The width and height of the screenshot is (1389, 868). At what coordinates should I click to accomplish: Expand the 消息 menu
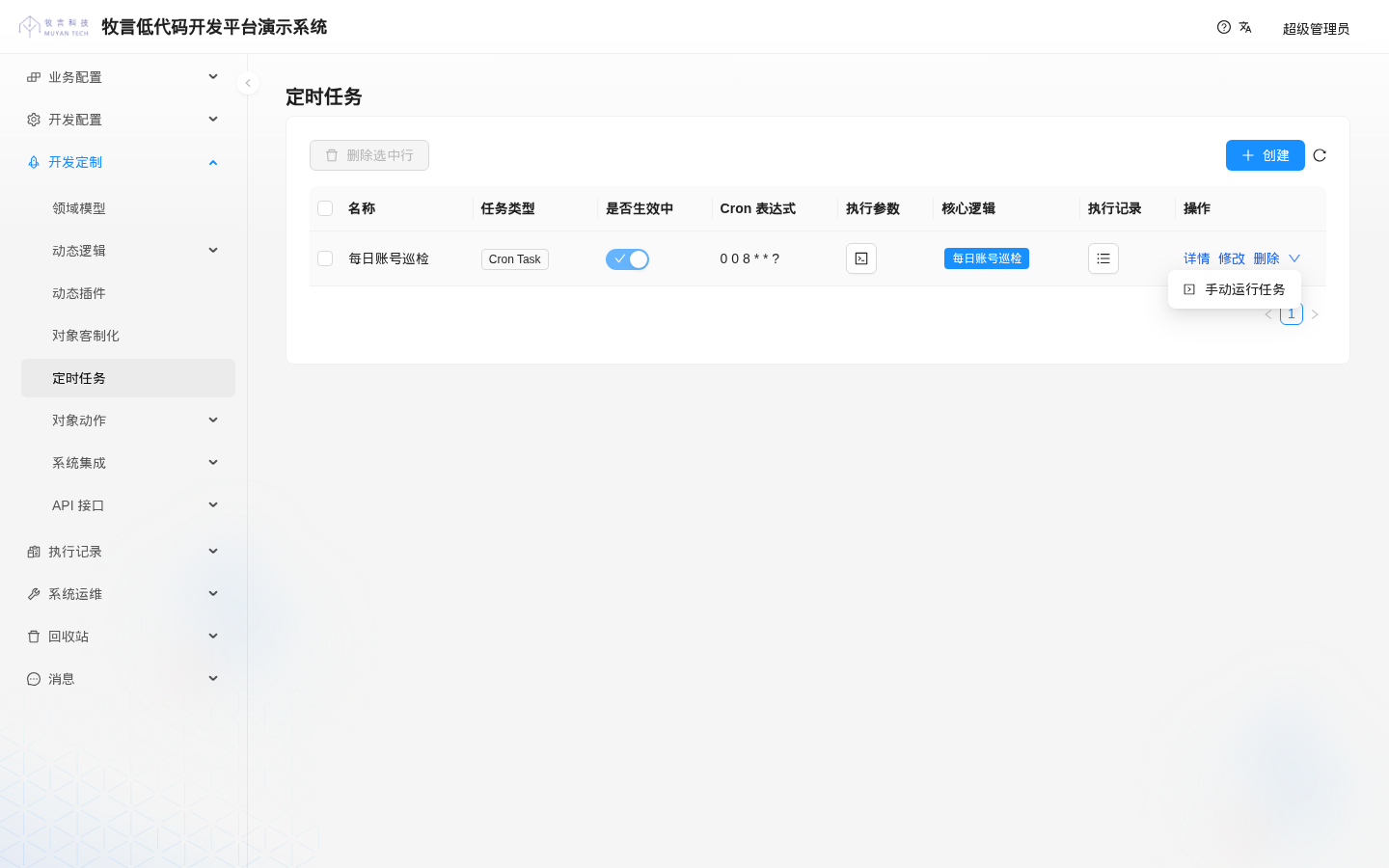[x=213, y=679]
